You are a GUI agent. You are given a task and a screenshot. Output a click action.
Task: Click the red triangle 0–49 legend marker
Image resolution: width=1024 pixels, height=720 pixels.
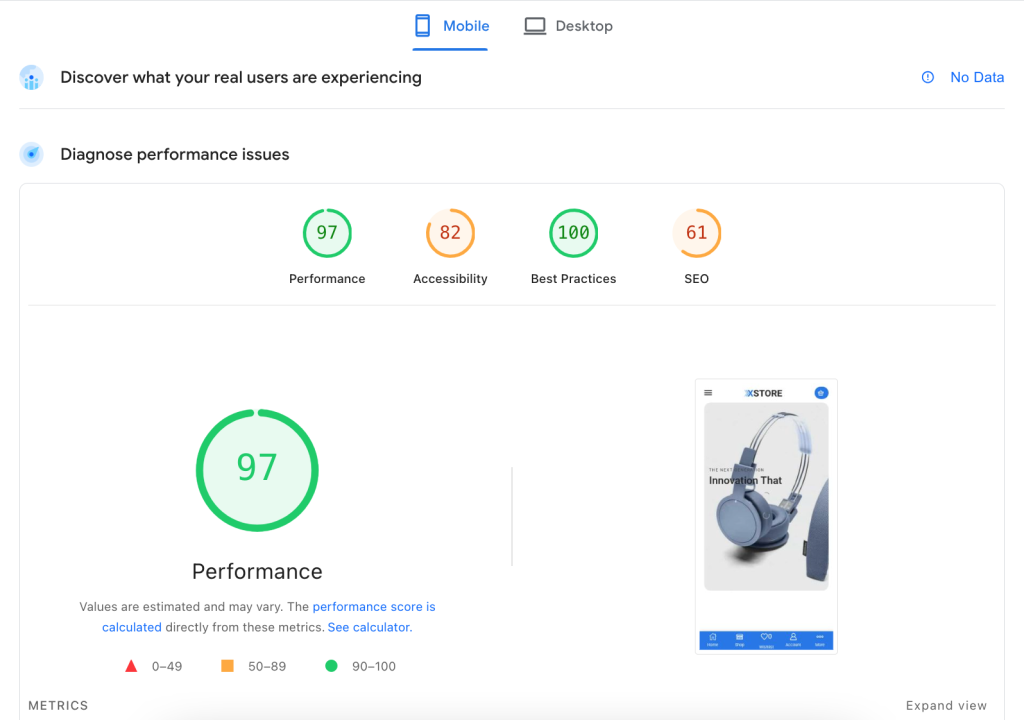pyautogui.click(x=131, y=666)
